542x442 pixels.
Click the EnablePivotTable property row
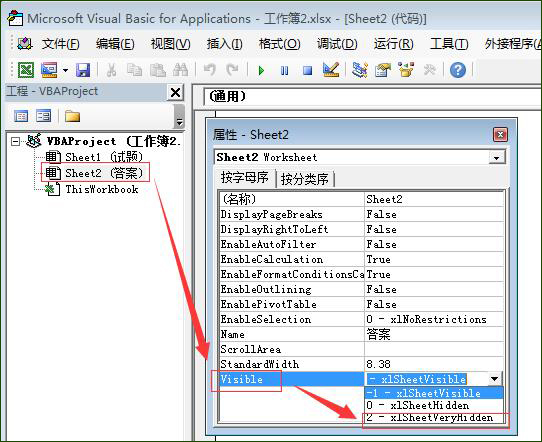pos(362,304)
